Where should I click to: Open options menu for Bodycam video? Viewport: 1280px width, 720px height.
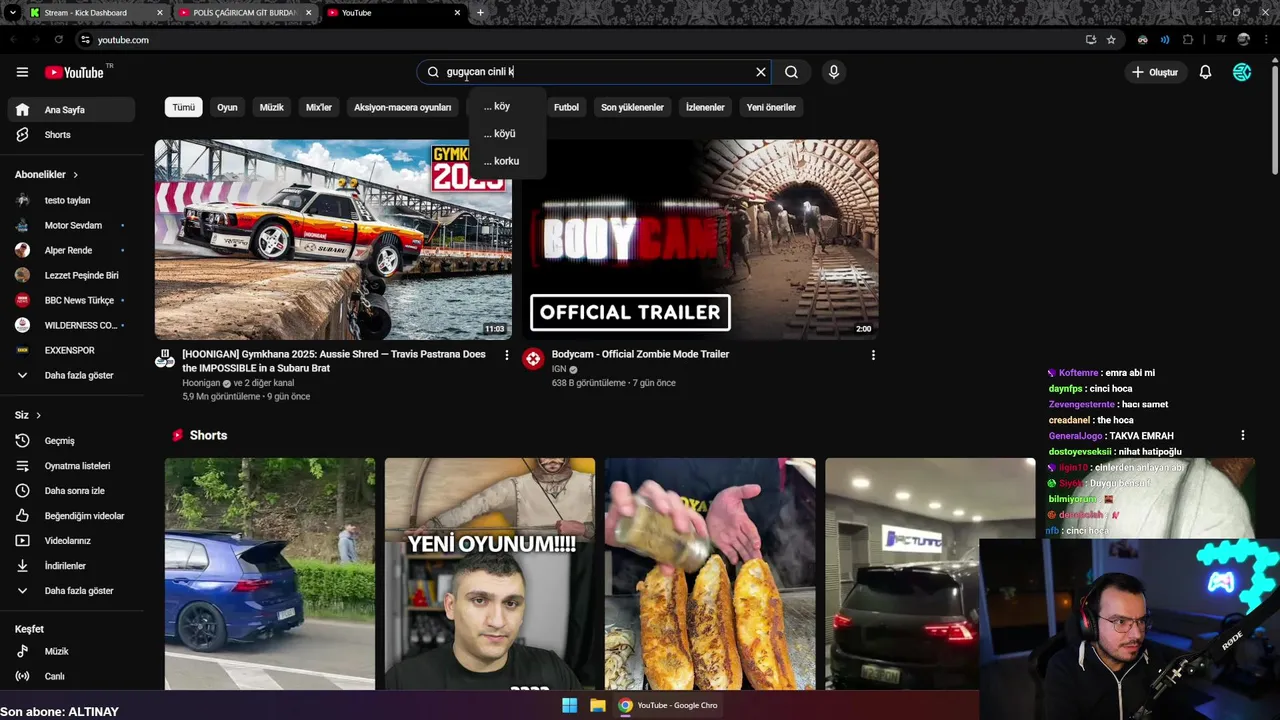click(x=873, y=355)
